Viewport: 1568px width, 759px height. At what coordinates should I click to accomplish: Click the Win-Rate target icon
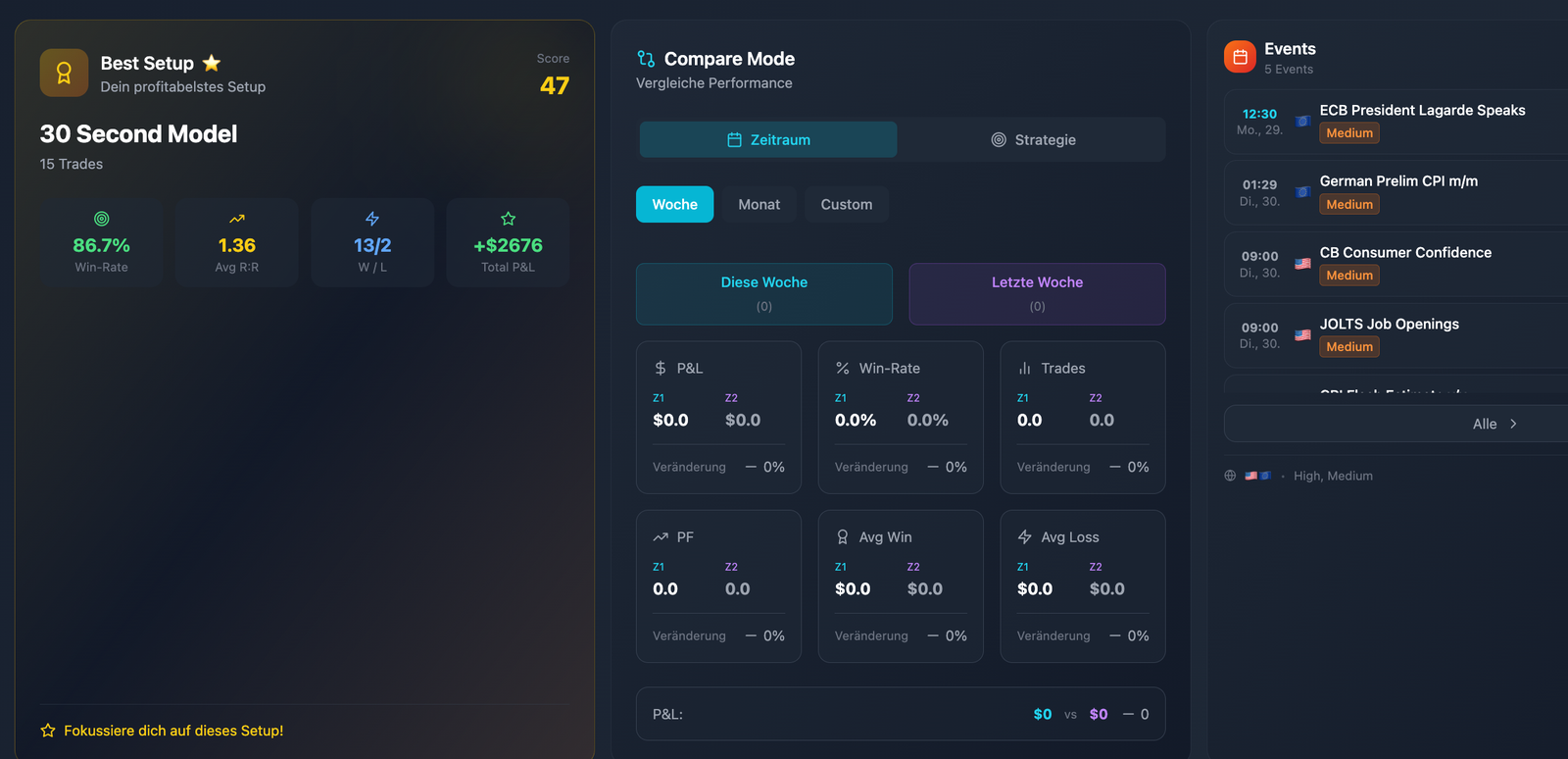point(101,219)
